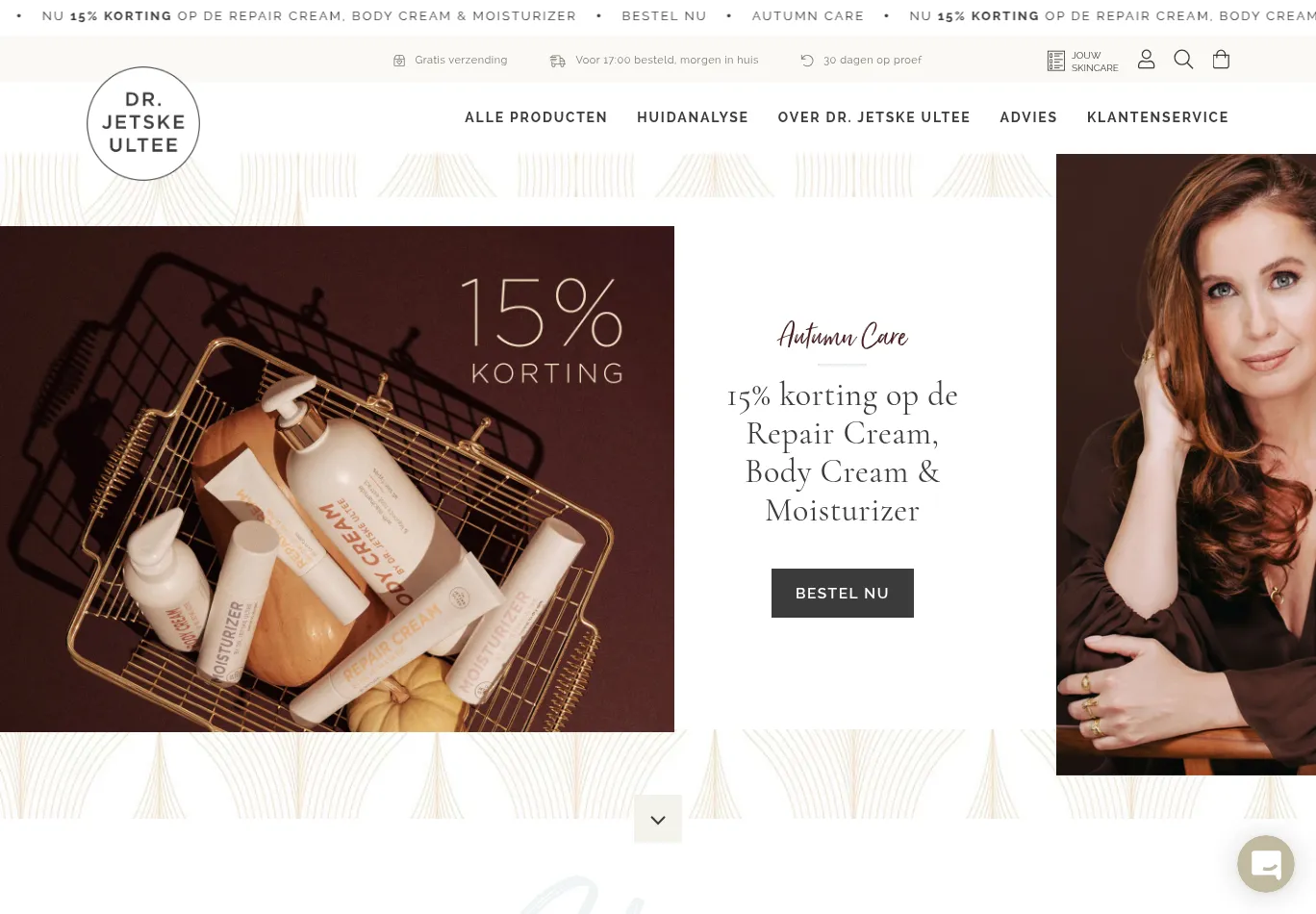Click the return arrow icon for 30 dagen
This screenshot has height=914, width=1316.
[x=807, y=61]
